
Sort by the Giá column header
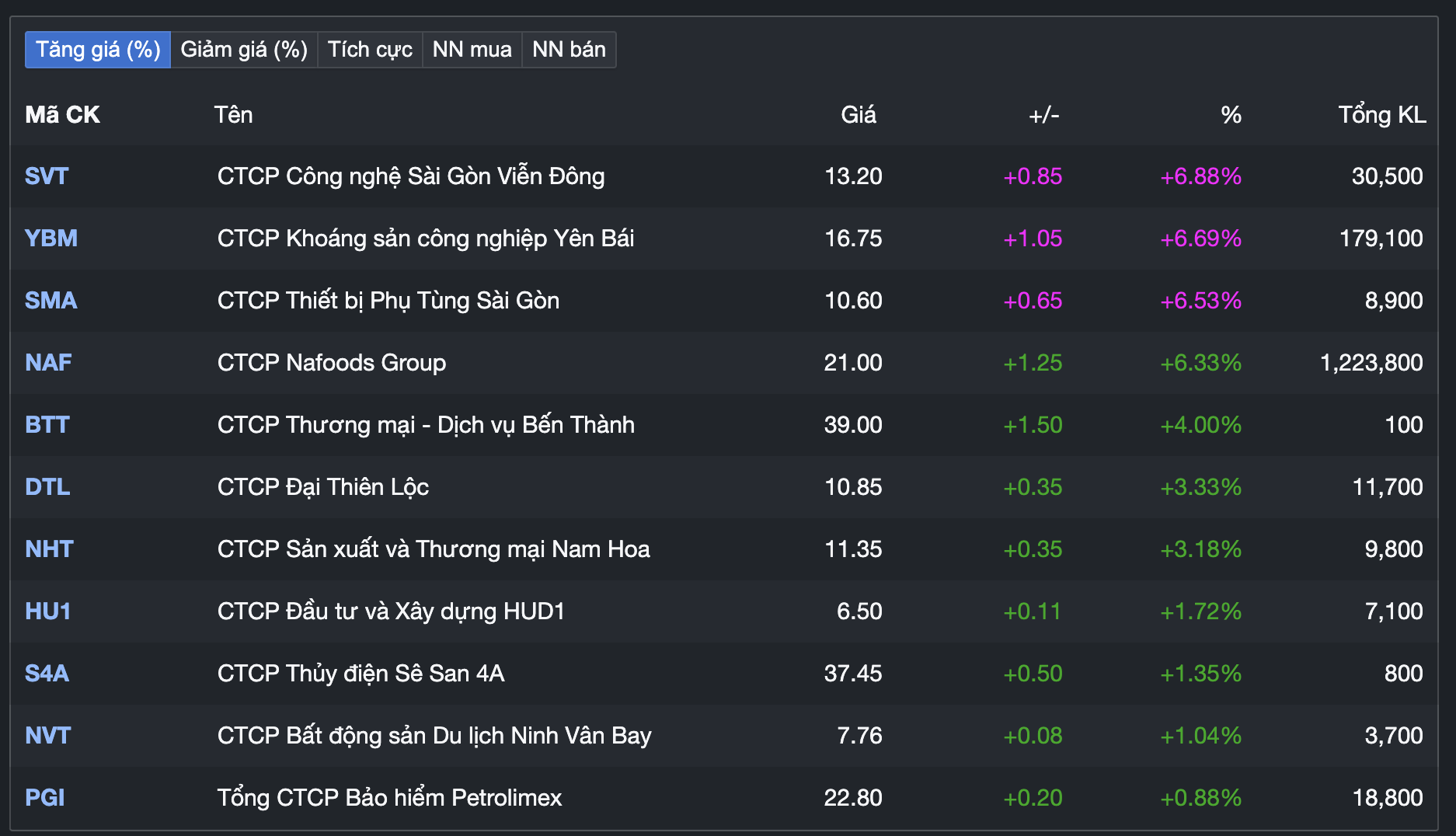coord(858,115)
